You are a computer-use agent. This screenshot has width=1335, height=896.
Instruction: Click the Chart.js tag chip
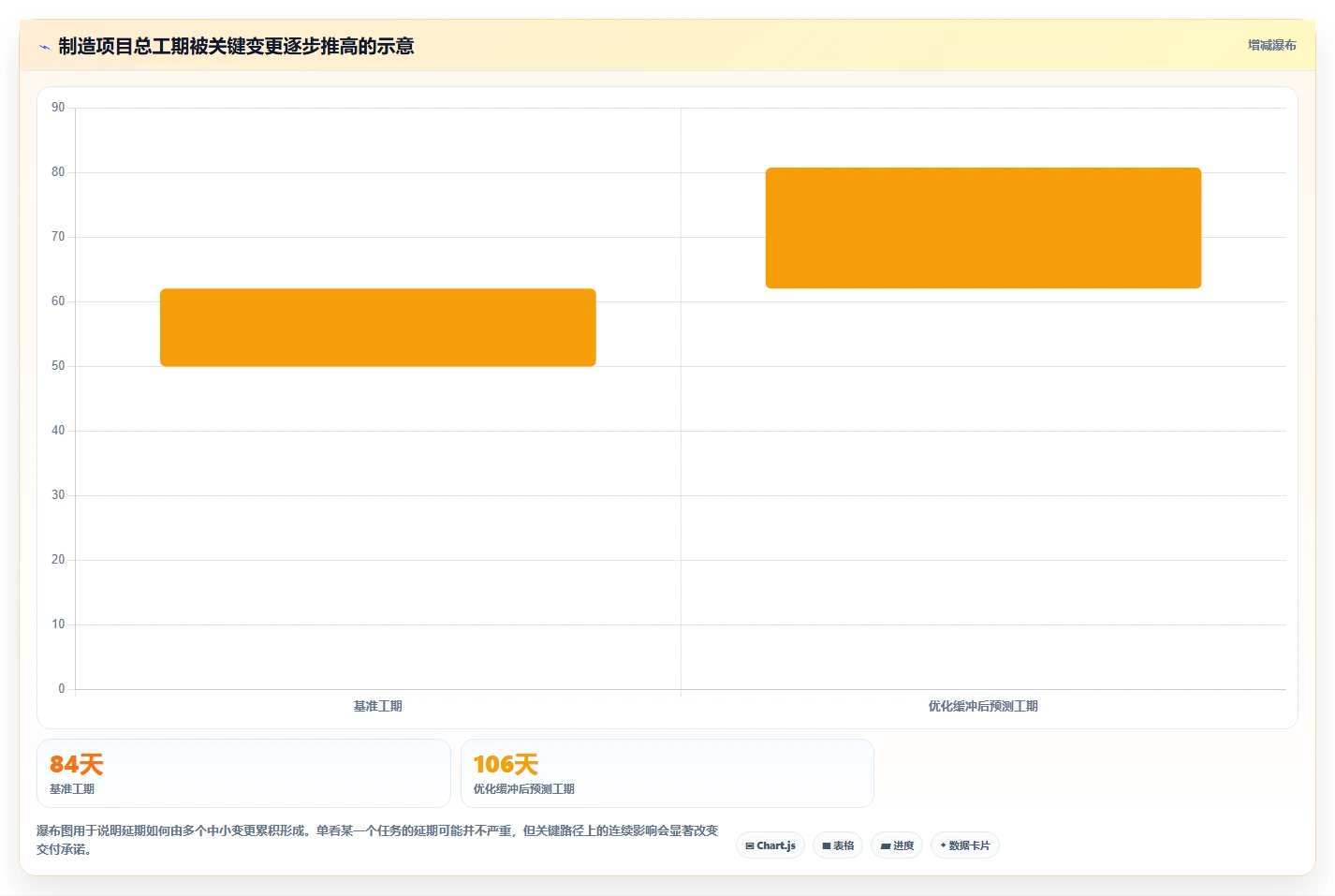(x=770, y=845)
